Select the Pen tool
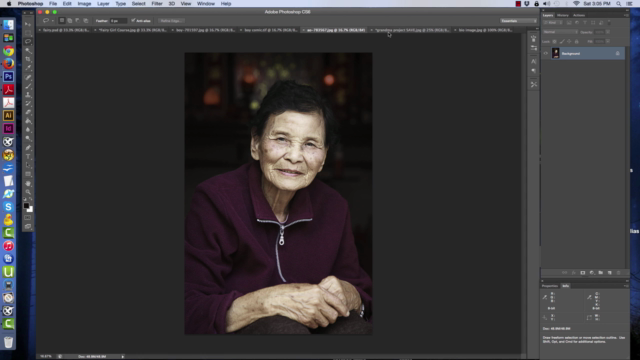 [x=28, y=148]
